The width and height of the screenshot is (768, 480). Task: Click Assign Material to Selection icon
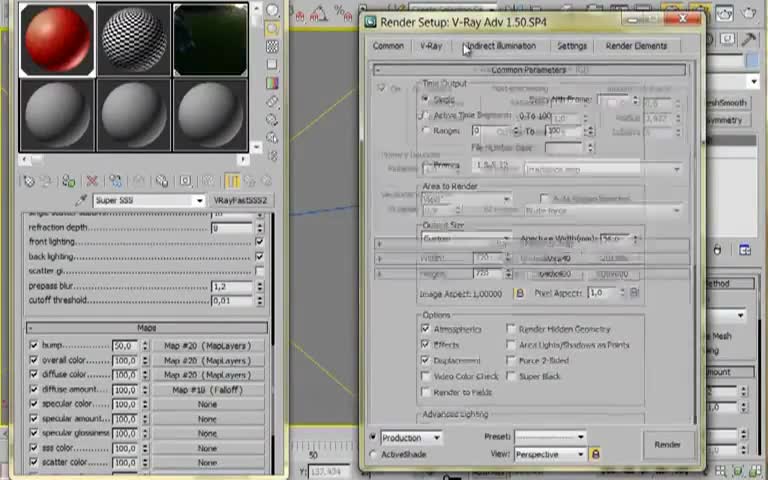pos(69,181)
